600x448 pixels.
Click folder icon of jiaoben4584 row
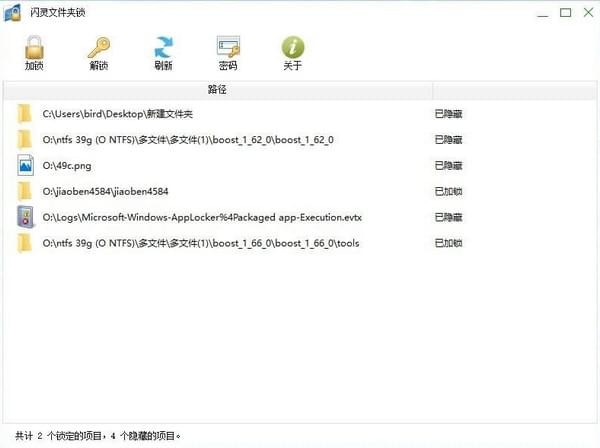25,191
